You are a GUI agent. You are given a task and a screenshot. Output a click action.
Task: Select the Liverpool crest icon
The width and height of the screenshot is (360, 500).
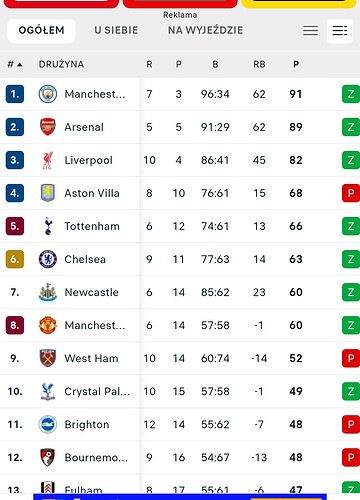click(x=48, y=160)
